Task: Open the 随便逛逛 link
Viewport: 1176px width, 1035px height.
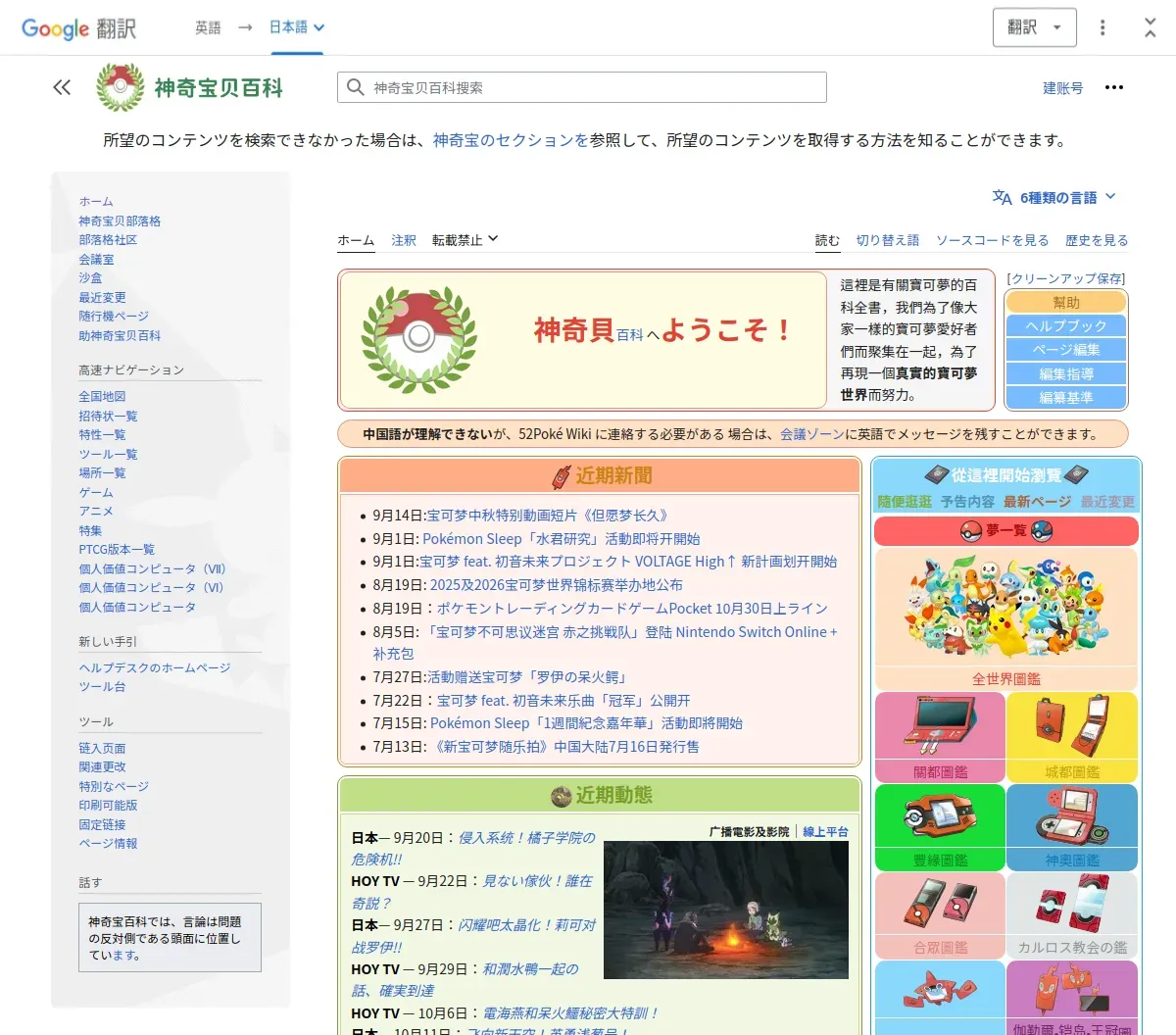Action: tap(905, 502)
